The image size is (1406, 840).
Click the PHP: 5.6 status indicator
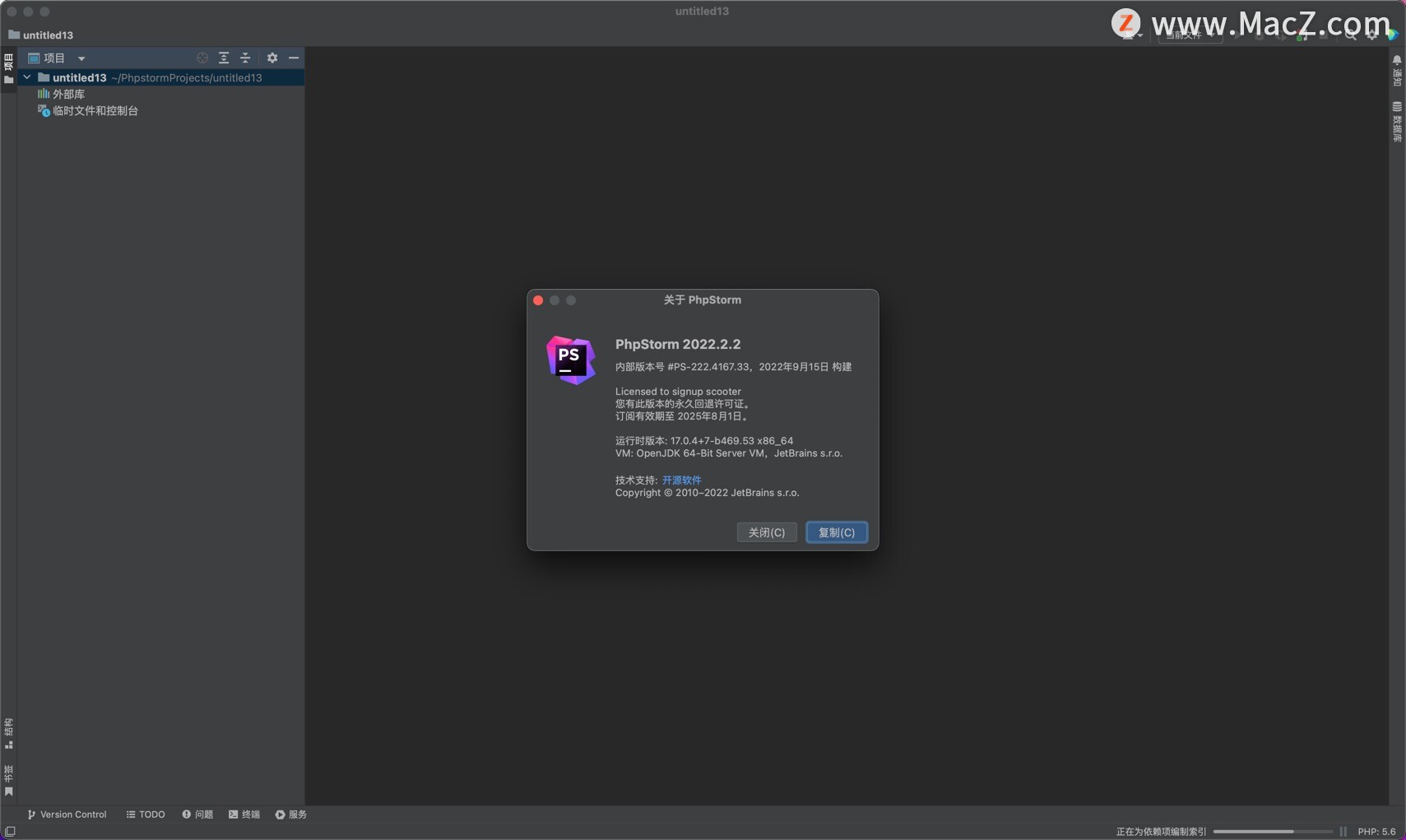click(1376, 832)
